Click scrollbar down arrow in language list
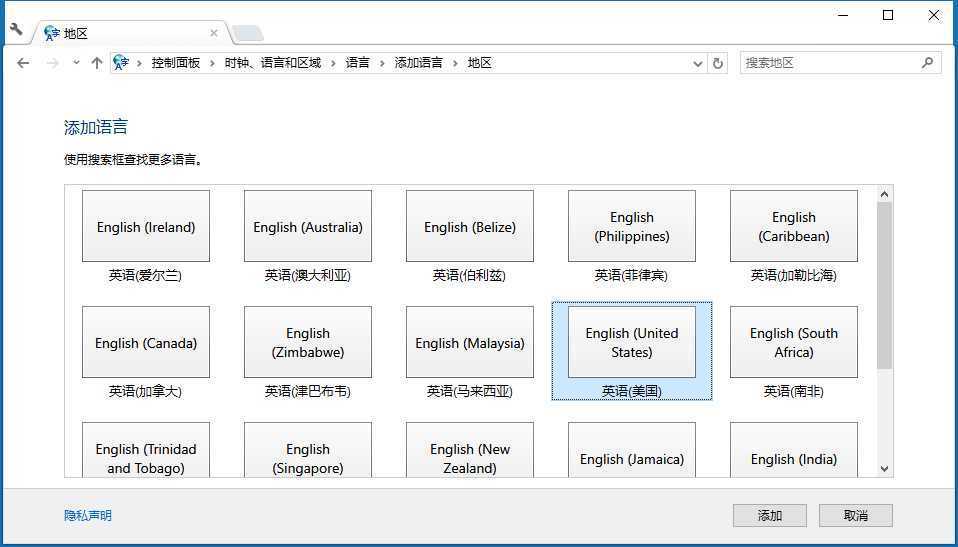Image resolution: width=958 pixels, height=547 pixels. click(x=885, y=469)
